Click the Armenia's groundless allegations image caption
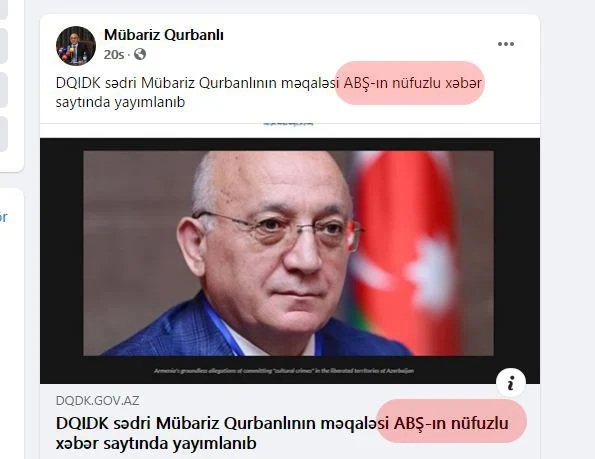The width and height of the screenshot is (595, 459). point(284,371)
